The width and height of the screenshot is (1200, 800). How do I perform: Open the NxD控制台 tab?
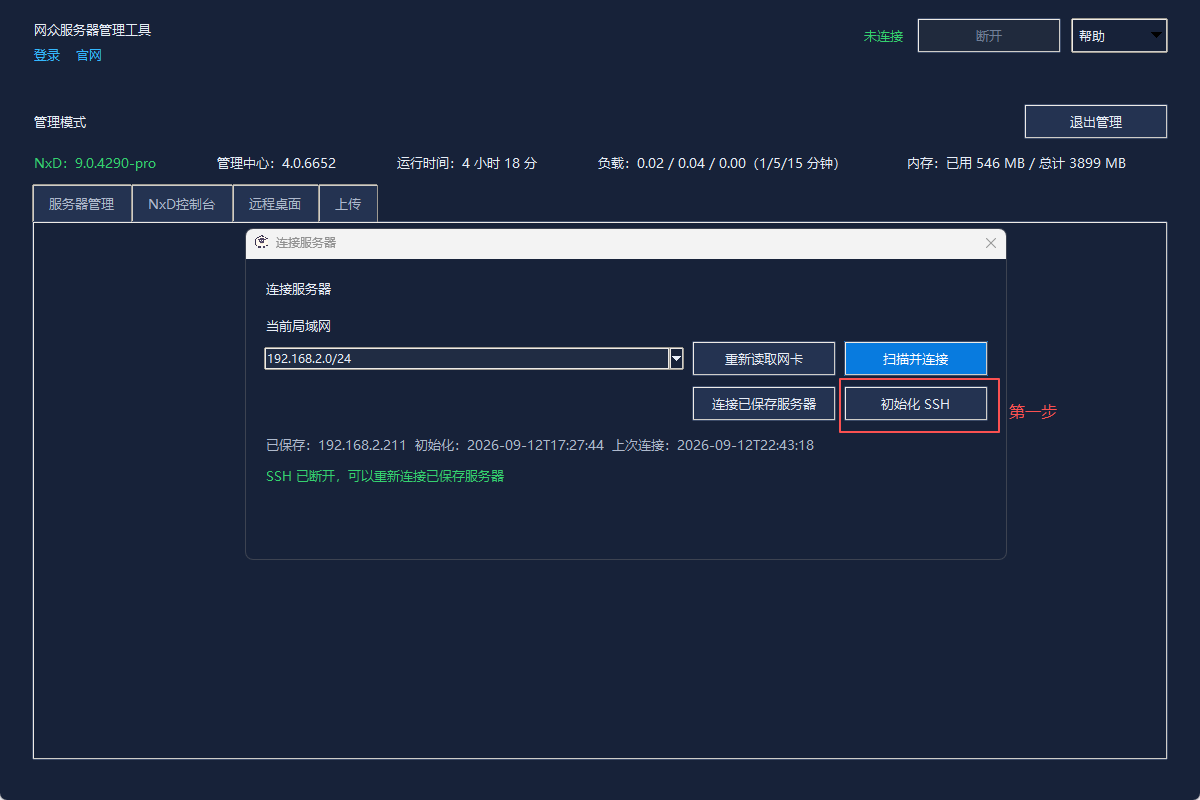[x=182, y=204]
